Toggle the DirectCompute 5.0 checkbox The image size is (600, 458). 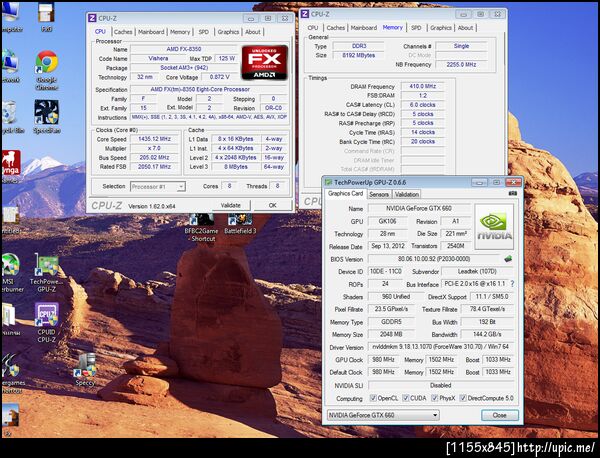click(x=463, y=398)
